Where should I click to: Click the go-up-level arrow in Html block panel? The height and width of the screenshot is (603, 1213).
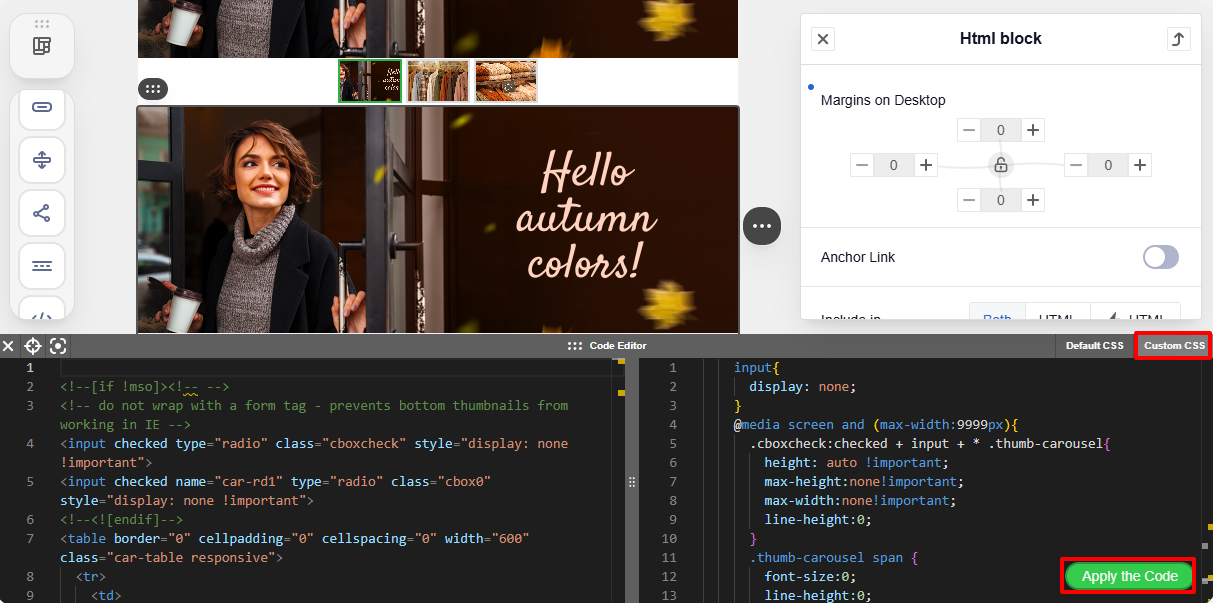pos(1179,39)
